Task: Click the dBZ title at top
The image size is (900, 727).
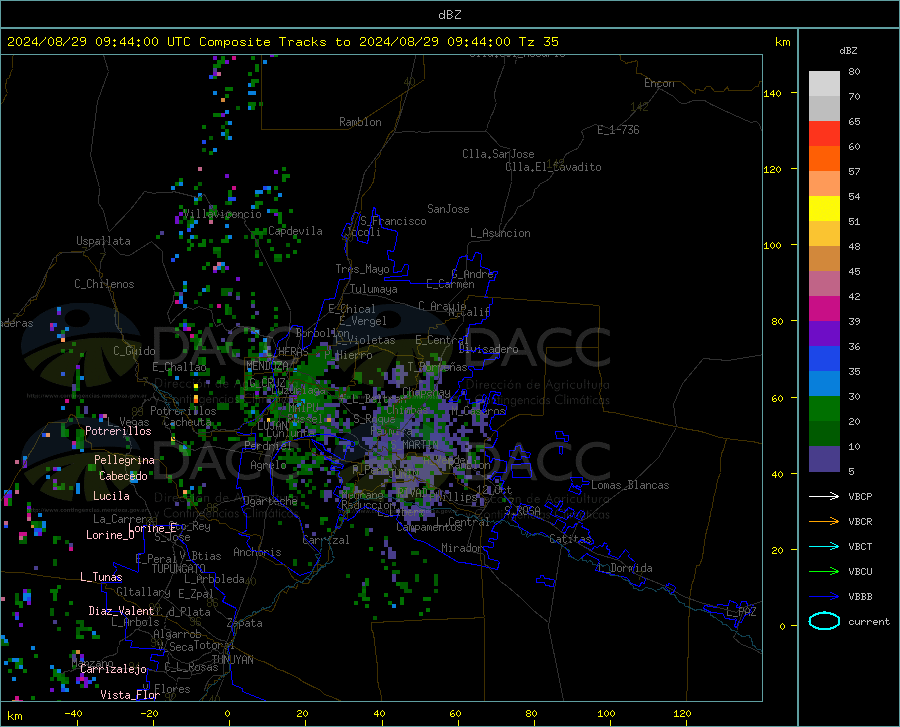Action: tap(449, 15)
